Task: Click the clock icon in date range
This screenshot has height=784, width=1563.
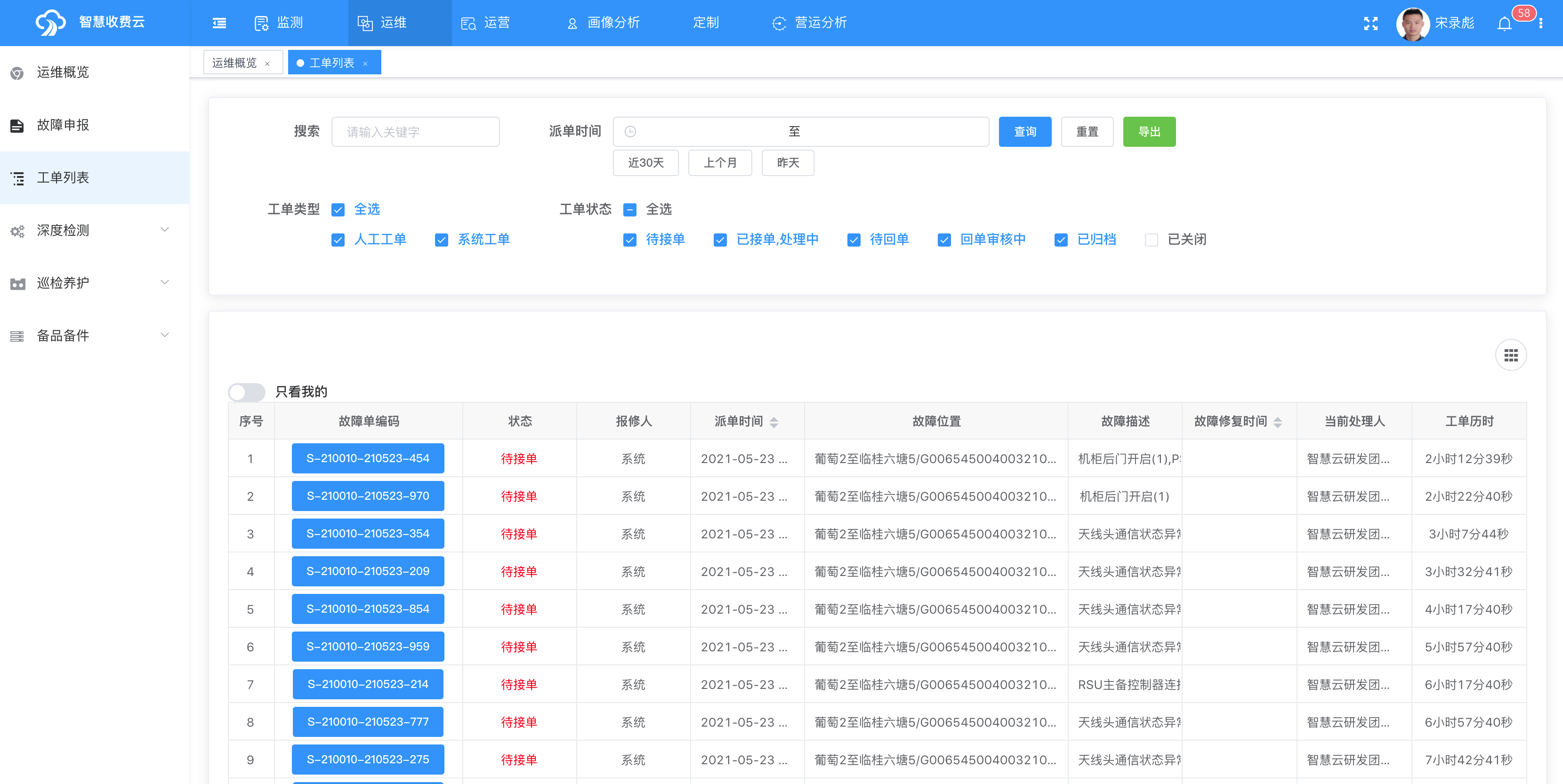Action: 630,132
